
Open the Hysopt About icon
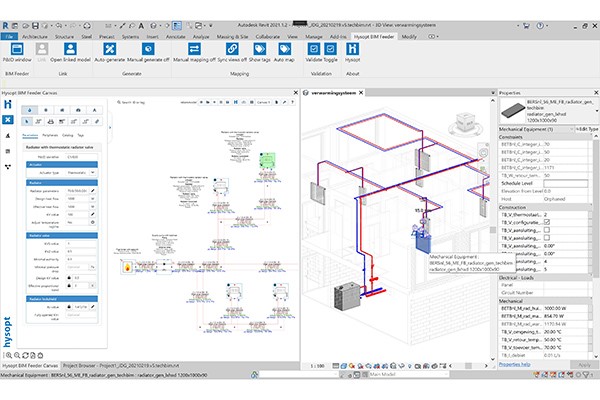click(352, 49)
